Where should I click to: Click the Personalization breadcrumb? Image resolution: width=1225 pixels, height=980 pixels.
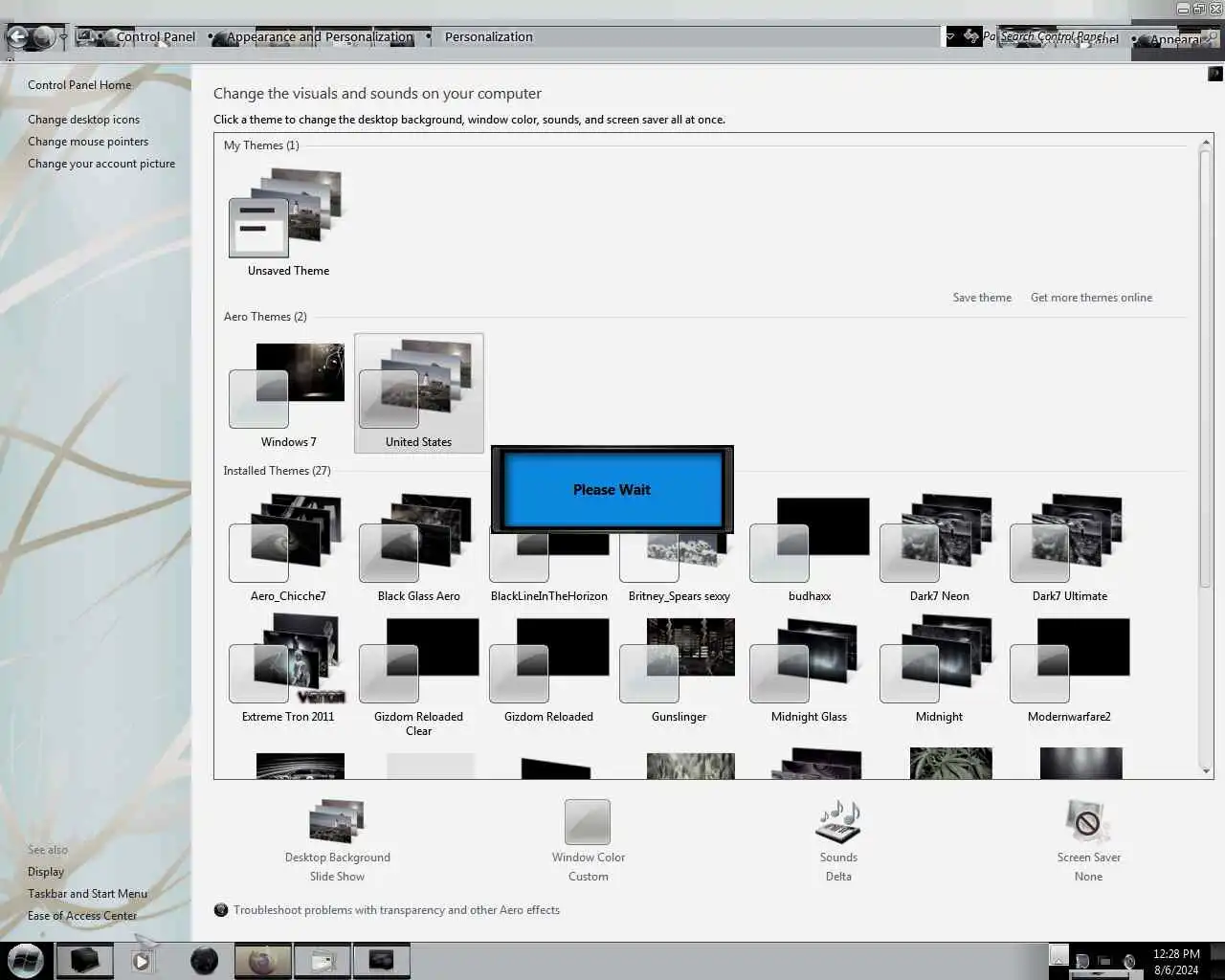tap(488, 37)
